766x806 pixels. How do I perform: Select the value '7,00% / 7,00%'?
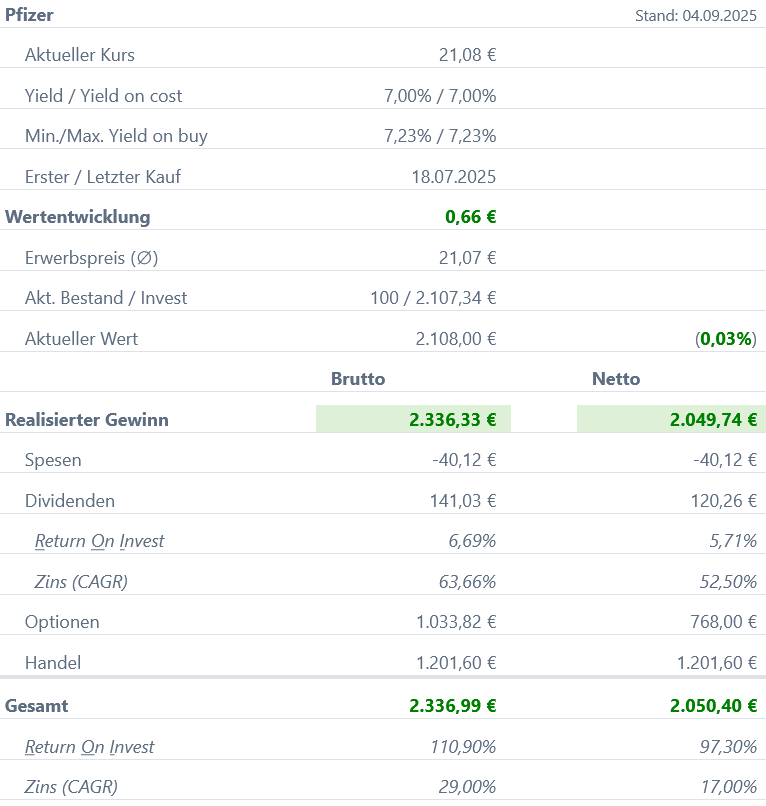(440, 96)
